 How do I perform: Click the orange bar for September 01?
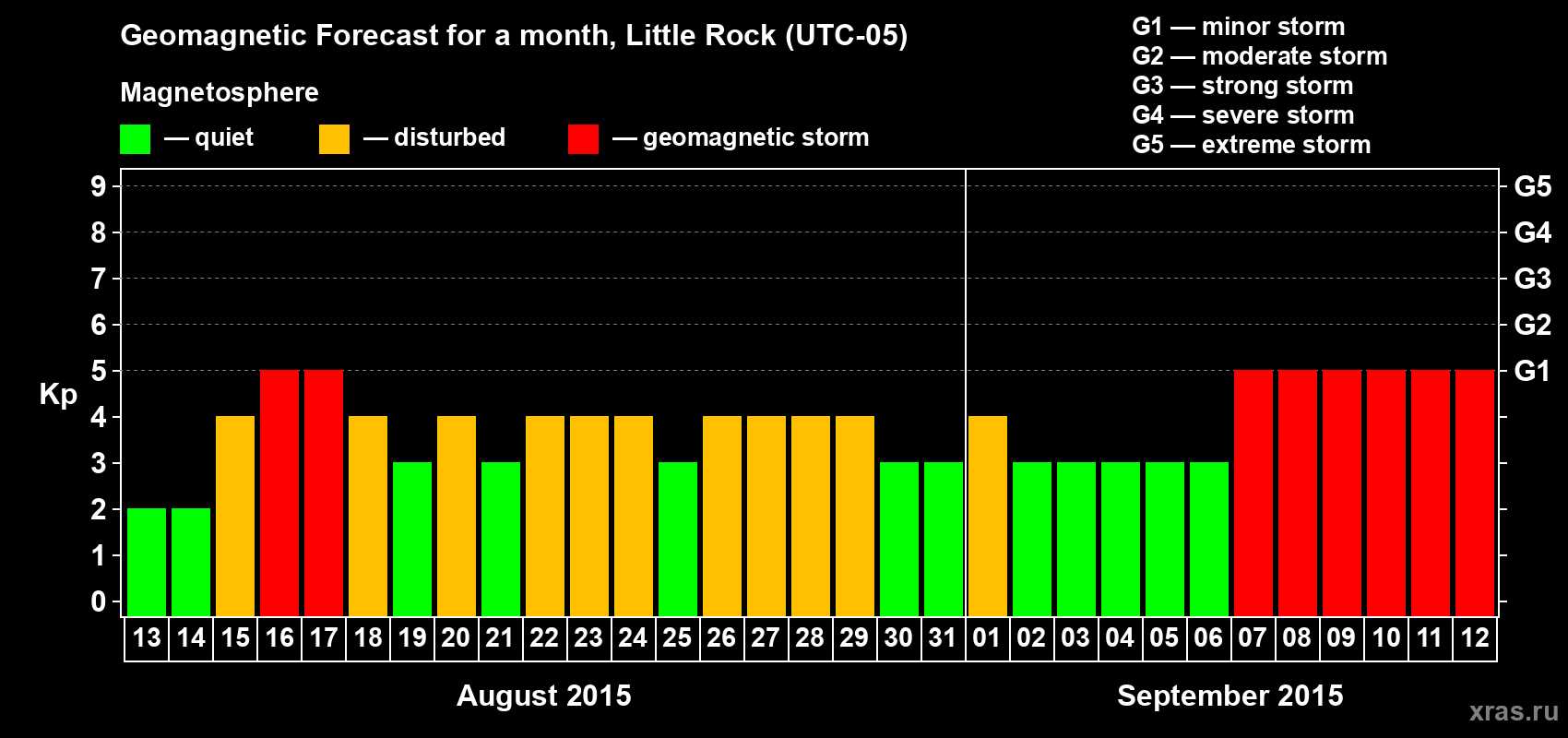pos(988,516)
